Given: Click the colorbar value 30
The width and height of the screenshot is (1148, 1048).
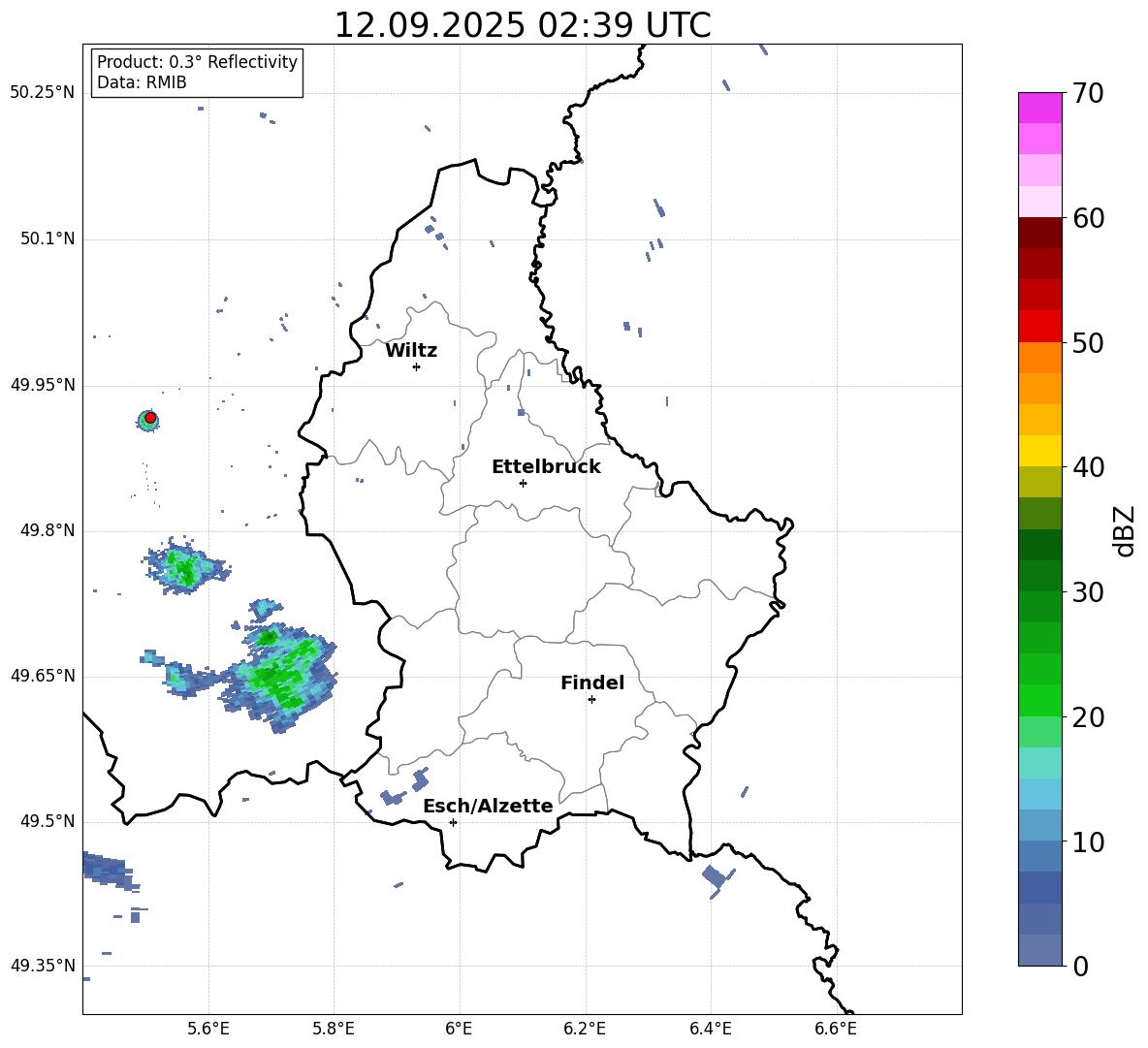Looking at the screenshot, I should pos(1088,592).
